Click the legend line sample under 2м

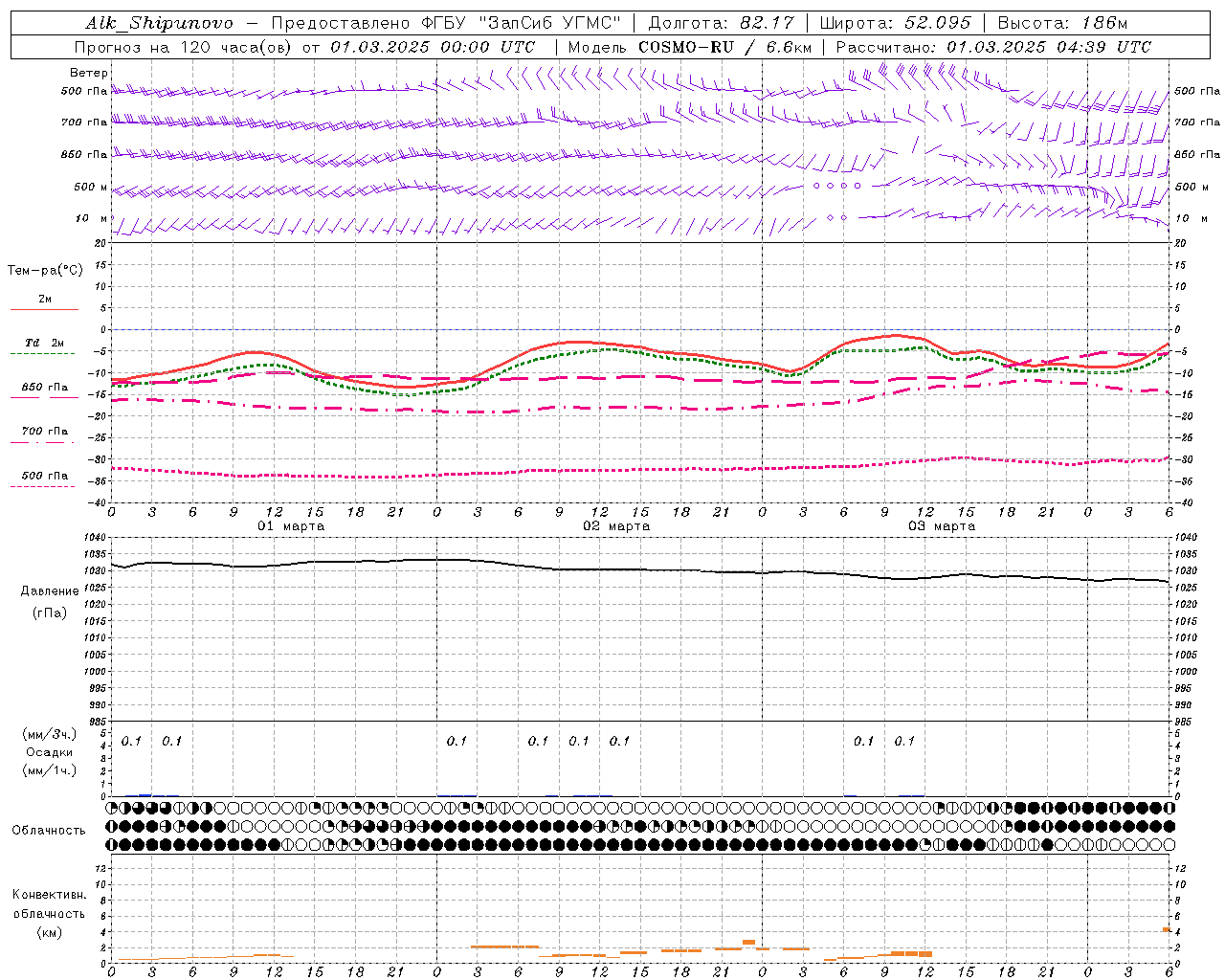tap(44, 309)
